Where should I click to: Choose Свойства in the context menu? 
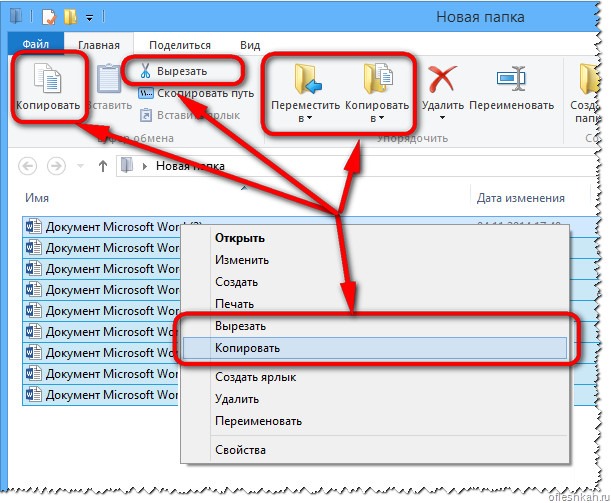374,450
